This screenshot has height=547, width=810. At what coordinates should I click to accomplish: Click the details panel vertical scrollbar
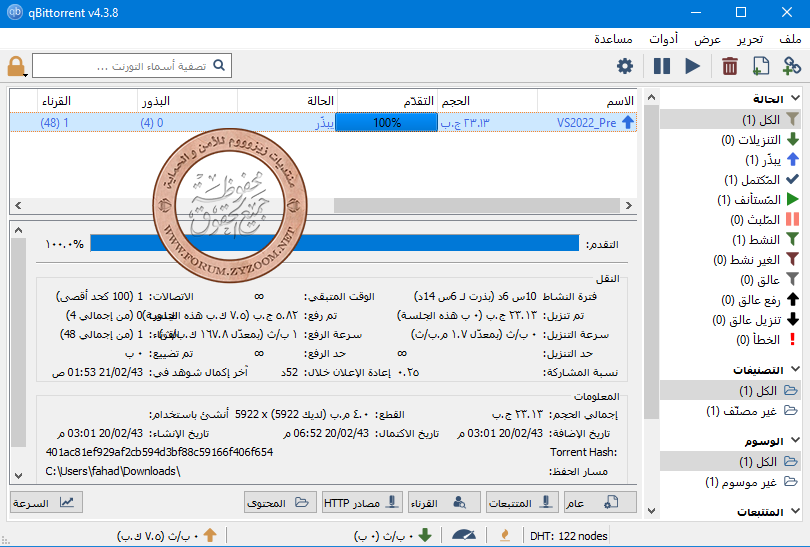[x=18, y=342]
